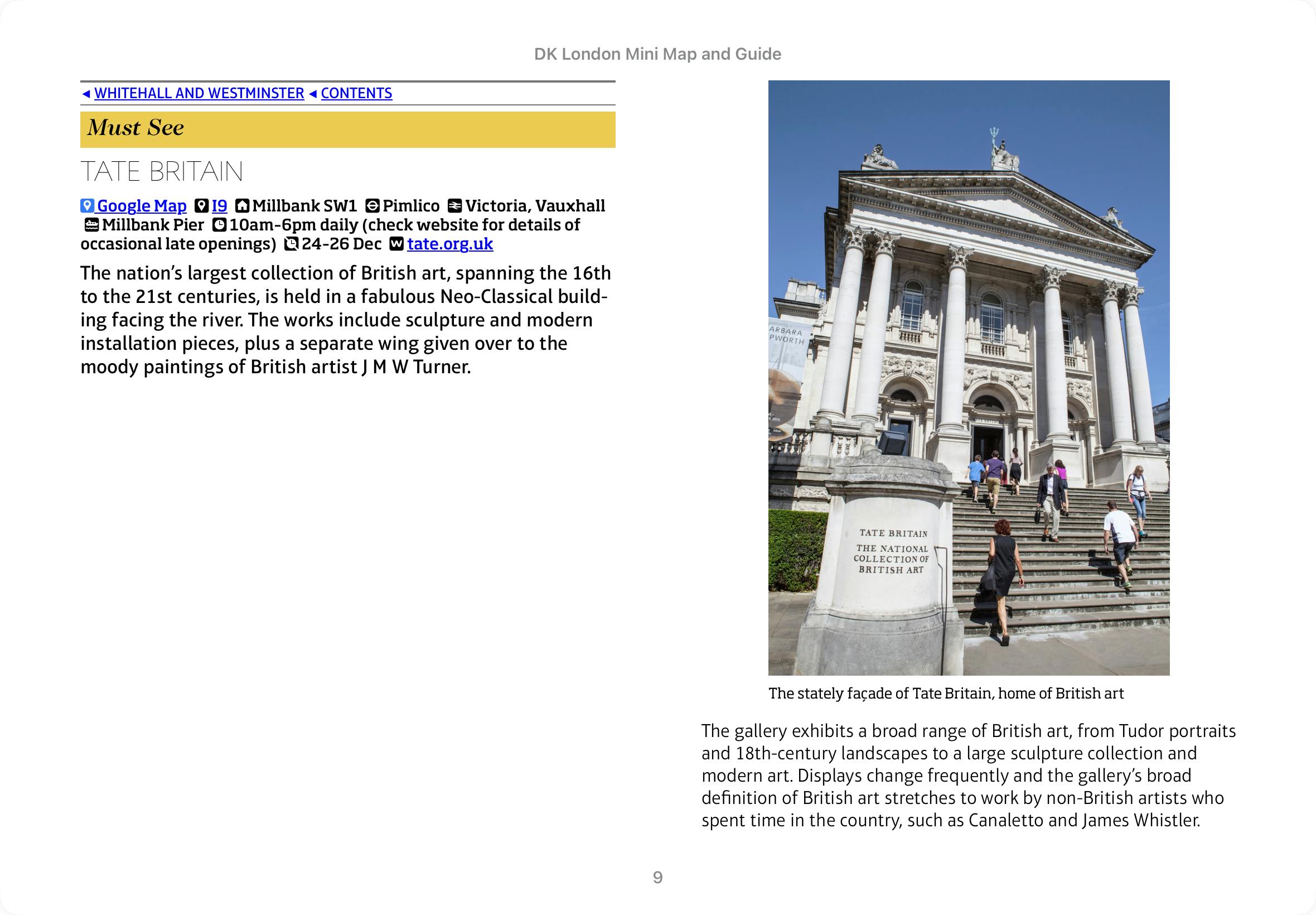Click the blue Google Map pin icon

(87, 206)
